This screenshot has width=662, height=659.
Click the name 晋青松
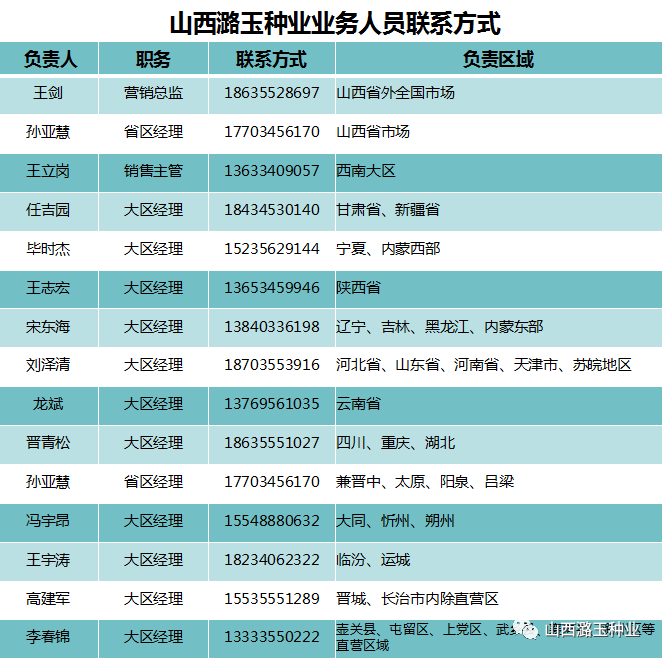[48, 442]
